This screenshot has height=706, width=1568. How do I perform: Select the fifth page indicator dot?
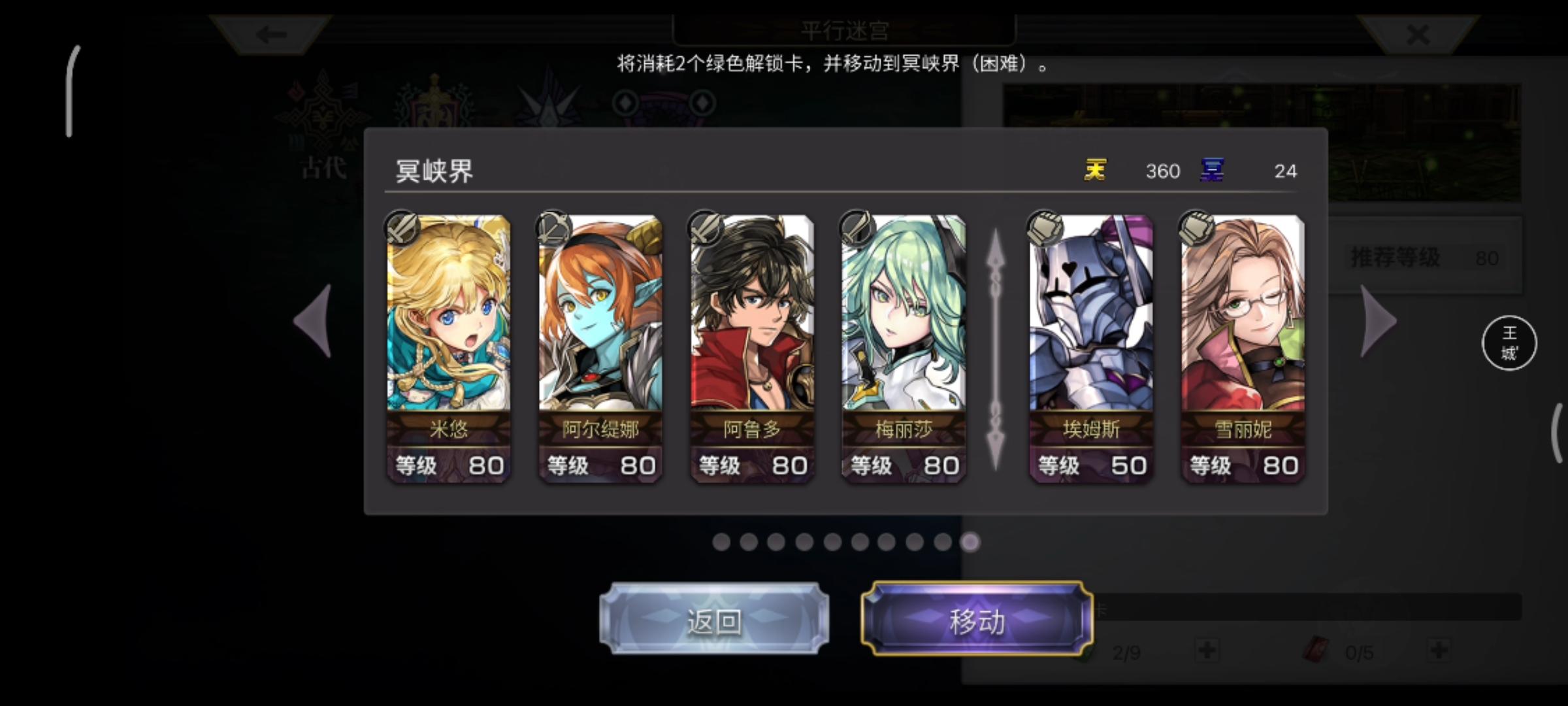[832, 542]
